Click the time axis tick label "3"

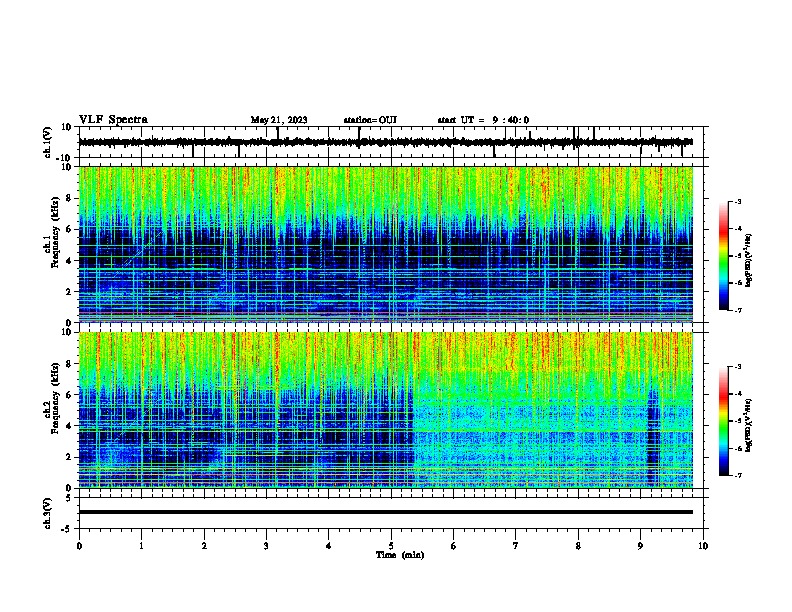[266, 546]
